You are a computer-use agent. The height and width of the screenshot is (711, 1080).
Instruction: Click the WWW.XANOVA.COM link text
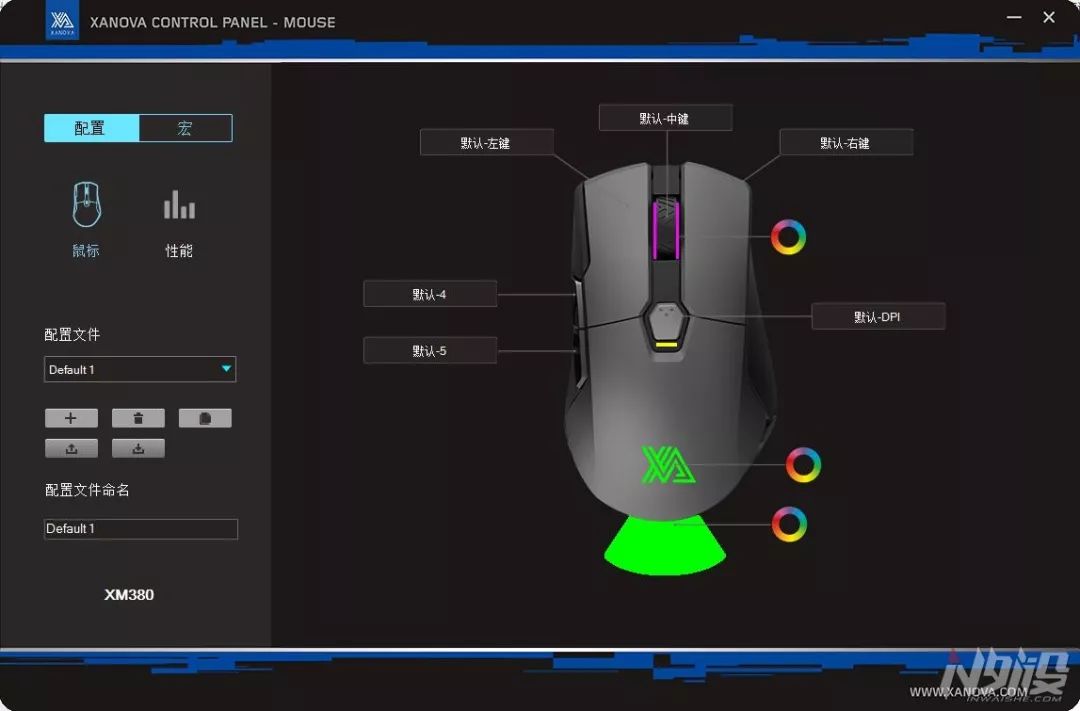(x=968, y=692)
